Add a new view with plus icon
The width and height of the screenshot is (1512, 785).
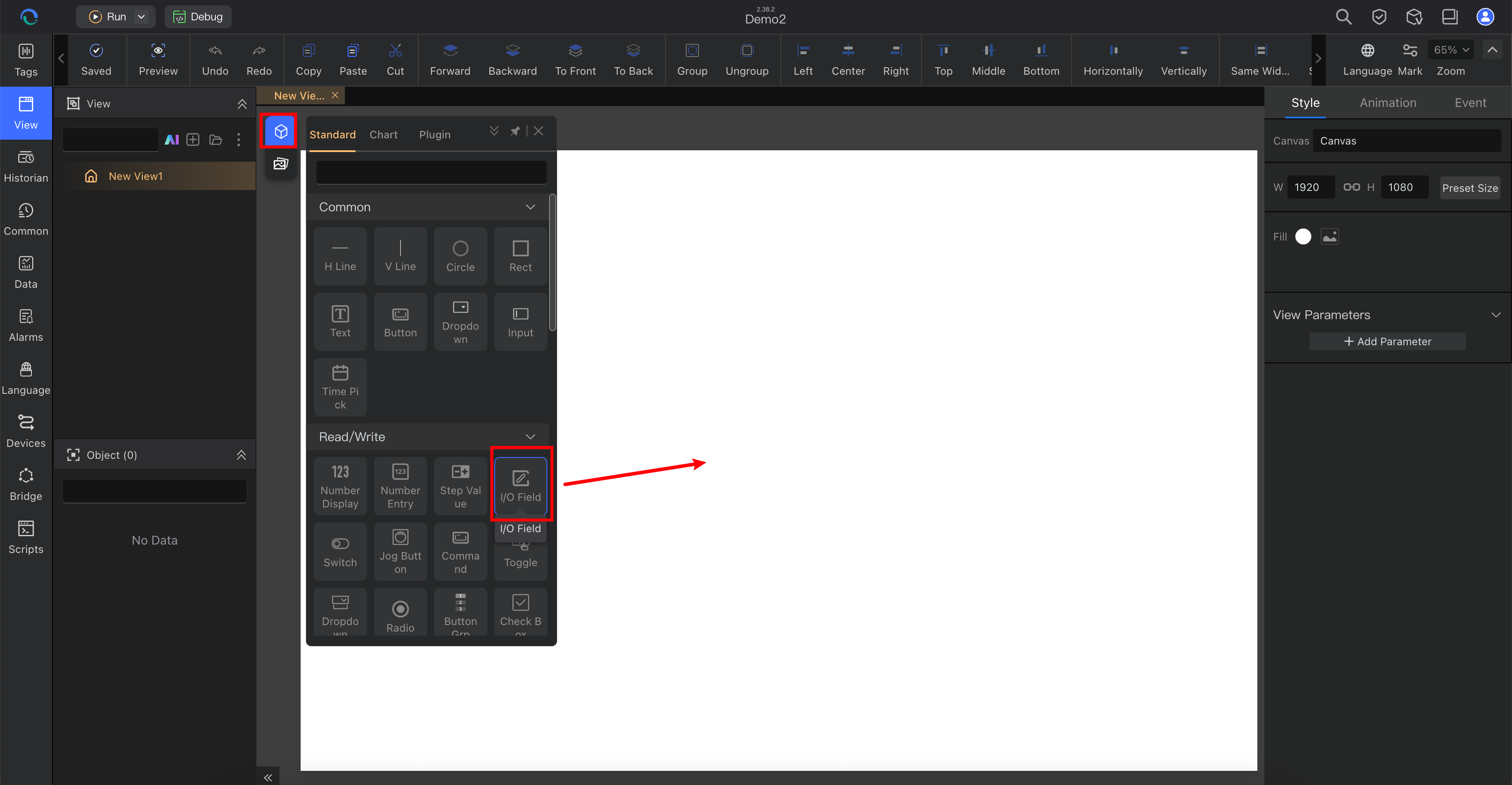coord(193,140)
